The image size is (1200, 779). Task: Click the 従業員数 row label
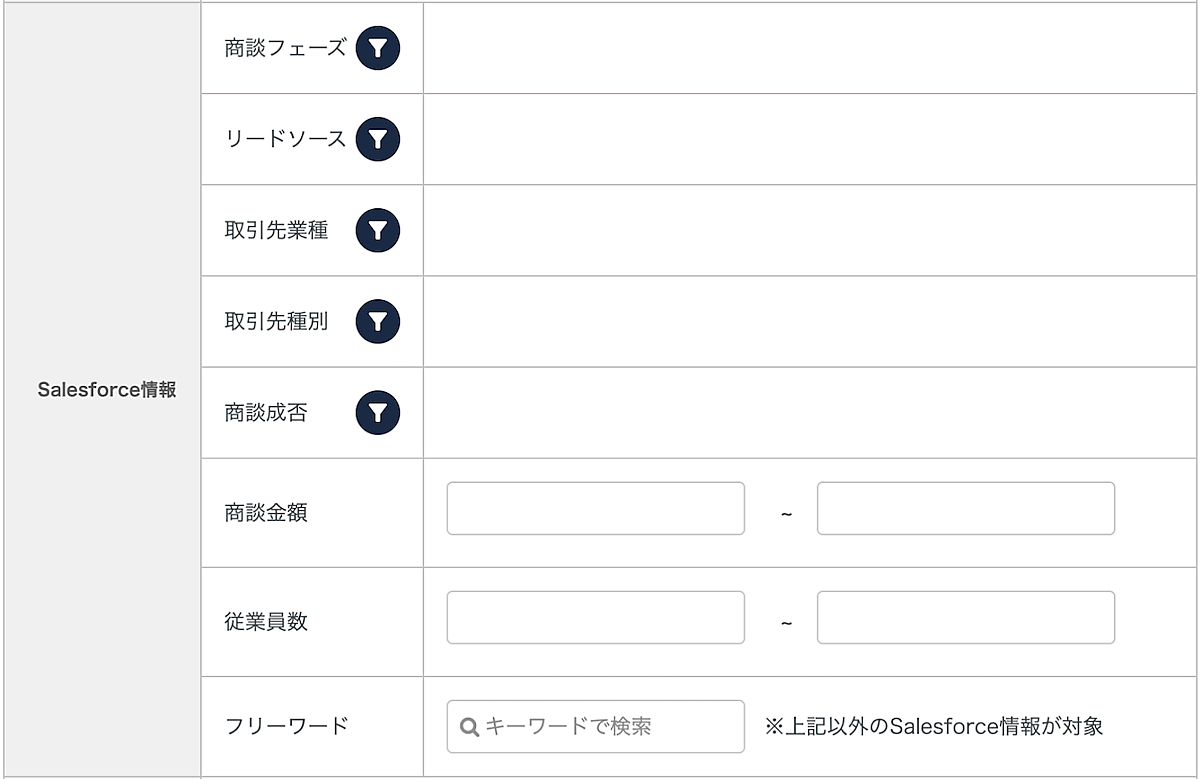[x=266, y=622]
